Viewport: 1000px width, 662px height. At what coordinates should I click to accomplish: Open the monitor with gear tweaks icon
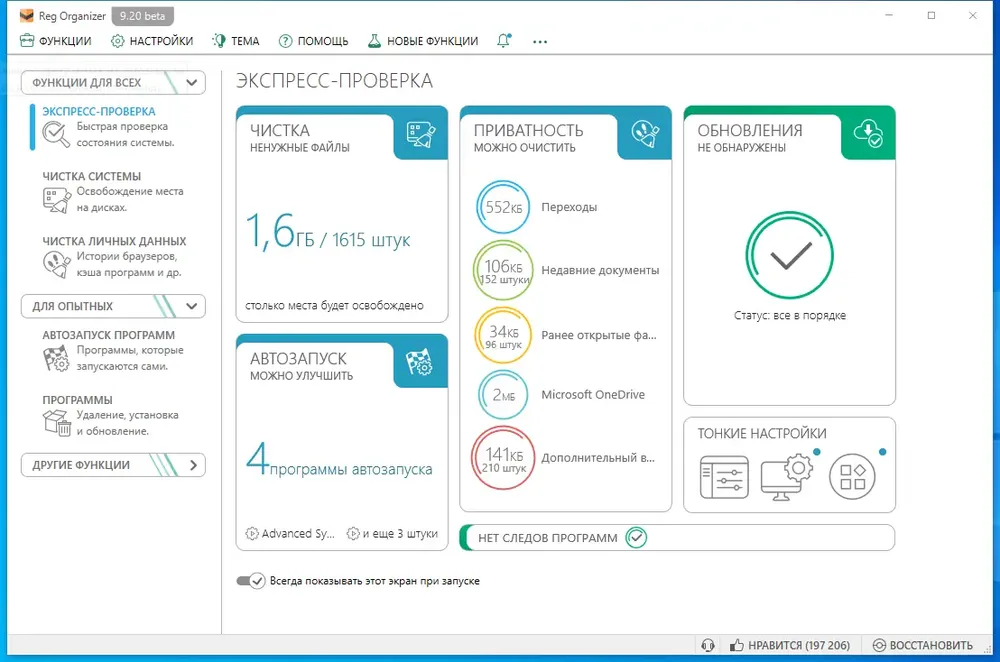tap(787, 478)
